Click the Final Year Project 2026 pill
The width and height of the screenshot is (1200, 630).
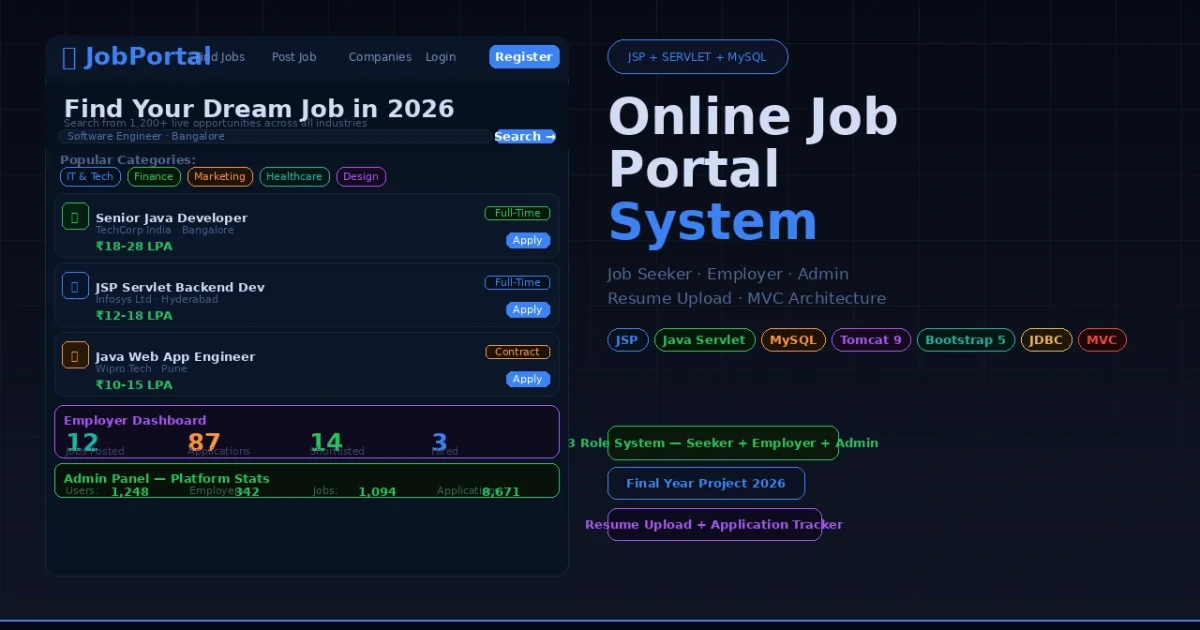706,483
